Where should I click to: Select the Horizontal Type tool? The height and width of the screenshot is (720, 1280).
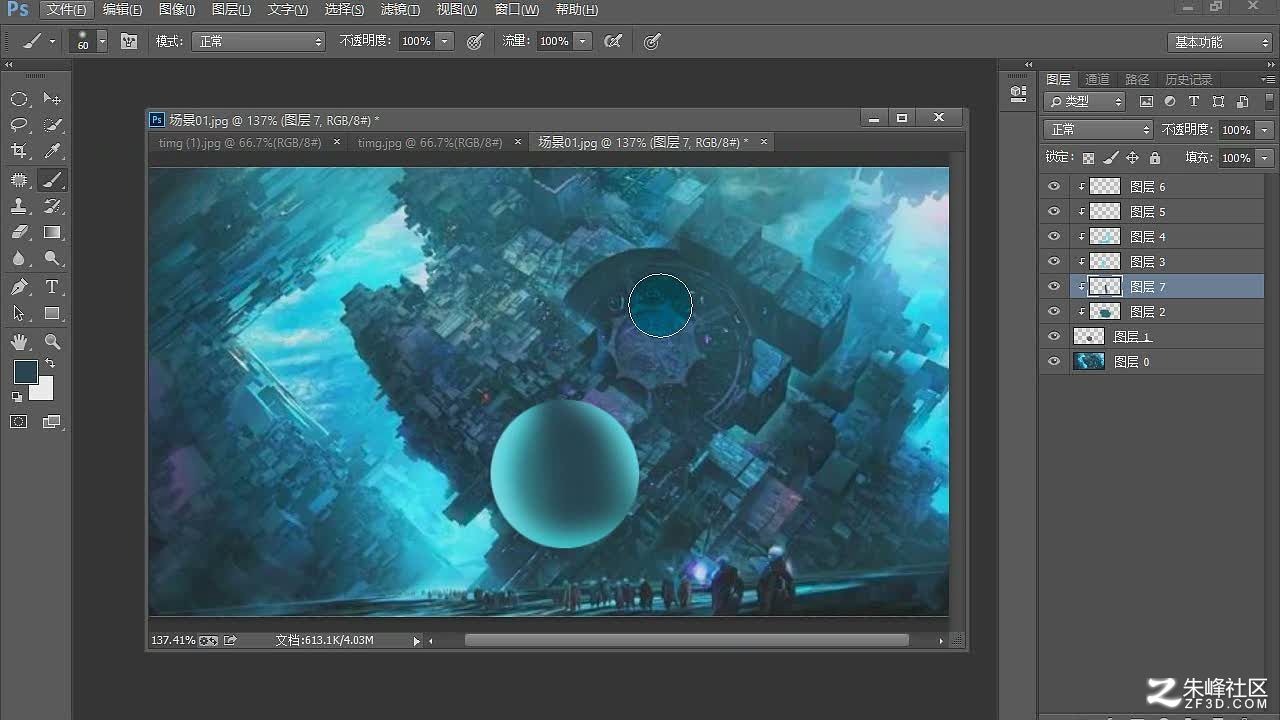tap(52, 287)
